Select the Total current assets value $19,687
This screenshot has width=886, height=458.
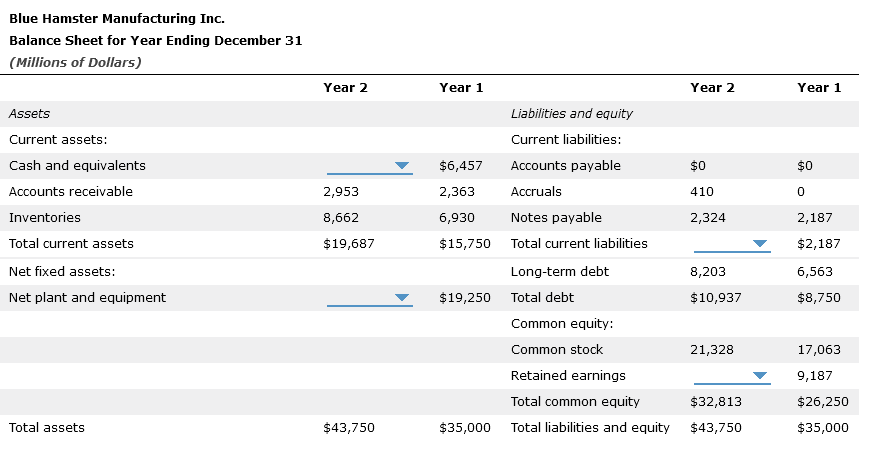345,244
